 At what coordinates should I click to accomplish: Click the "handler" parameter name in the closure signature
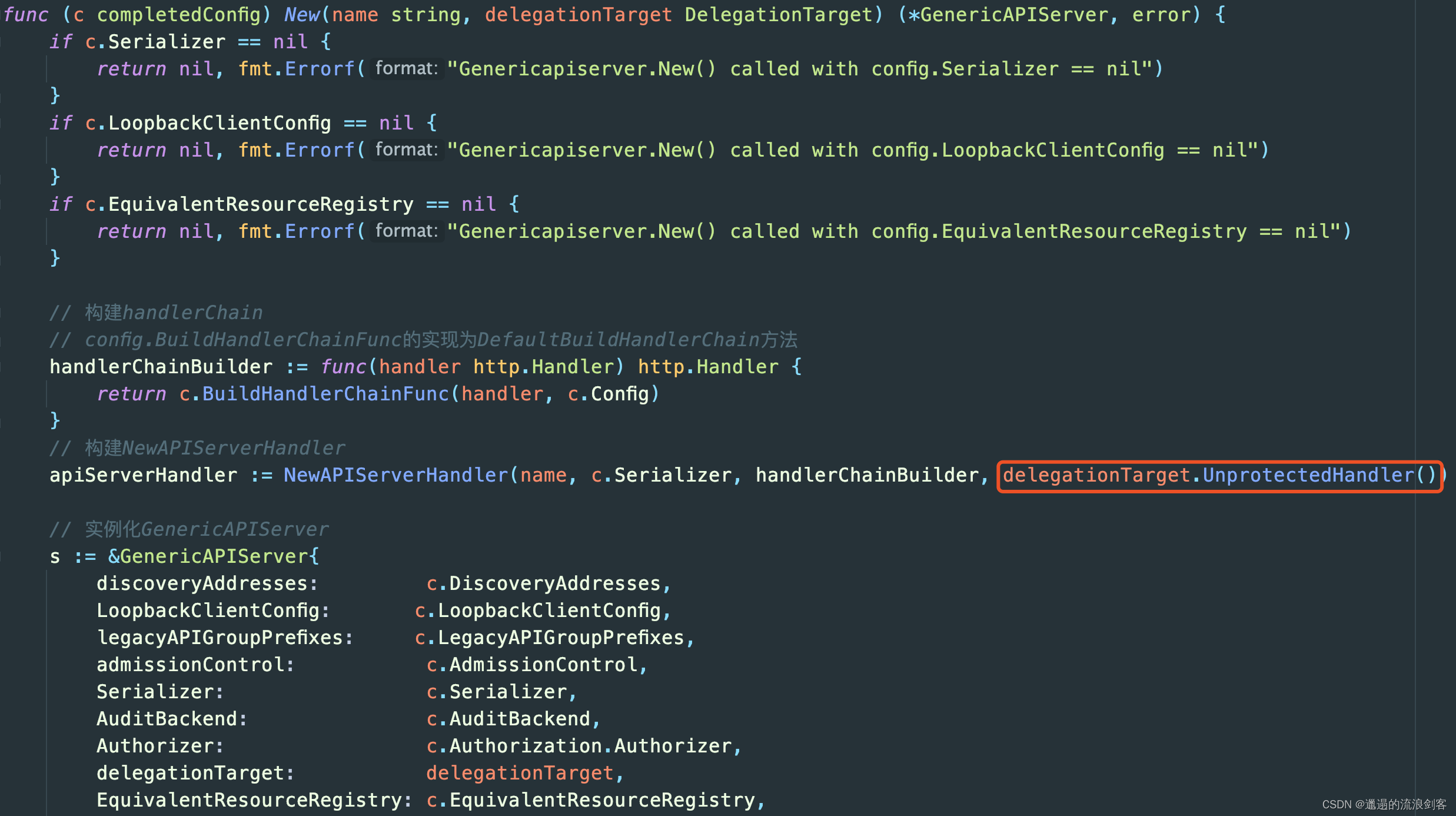point(420,366)
